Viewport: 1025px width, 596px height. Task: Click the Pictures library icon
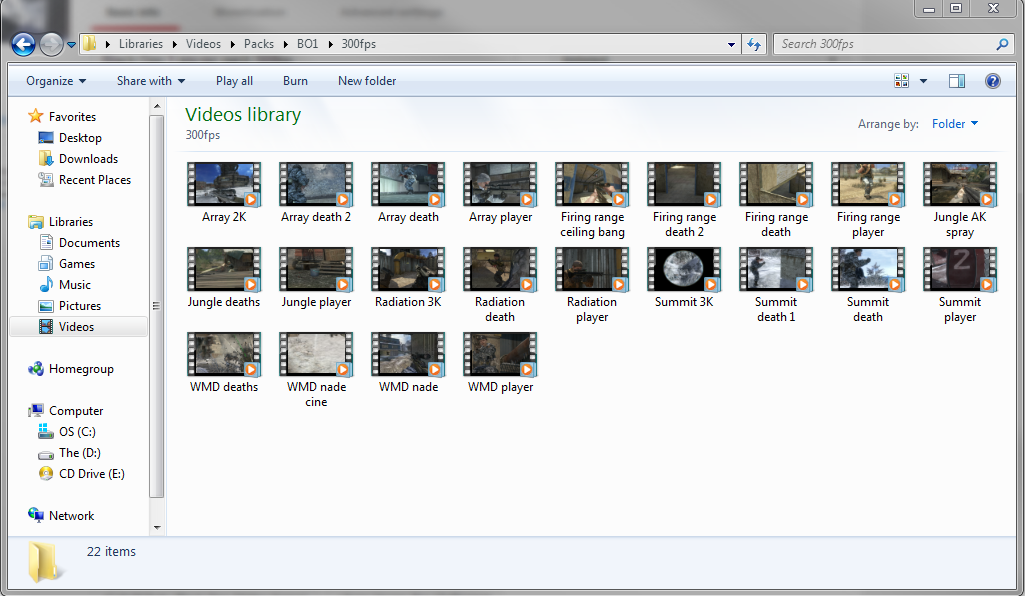point(46,306)
